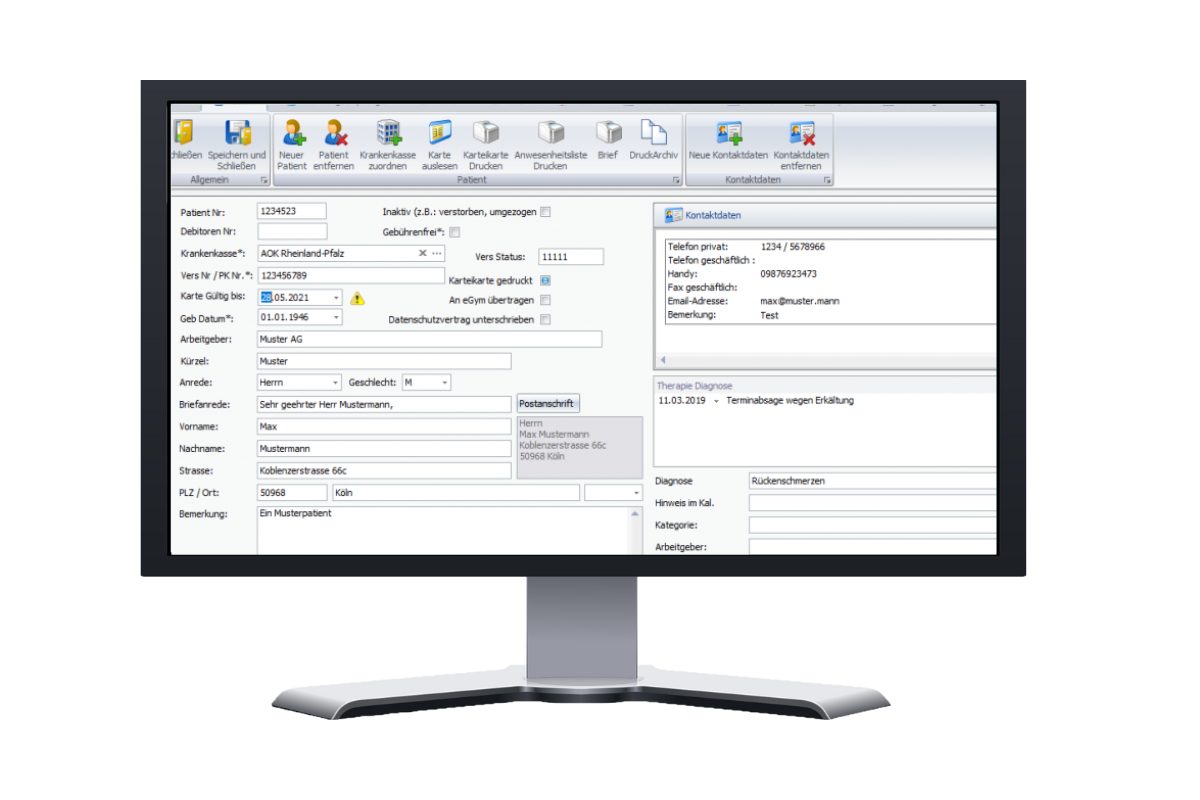The height and width of the screenshot is (800, 1200).
Task: Open the Karte Gültig bis date dropdown
Action: 336,297
